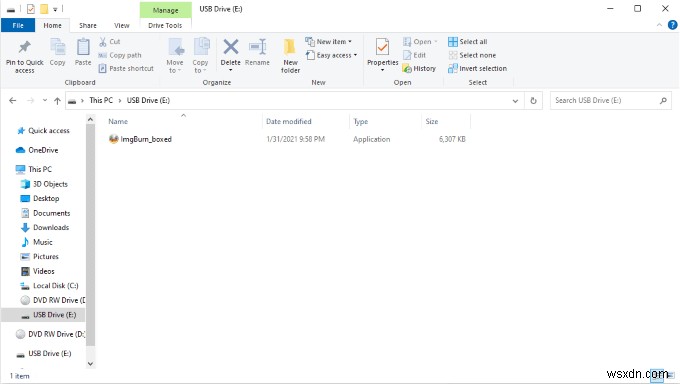Create a New folder
This screenshot has width=680, height=384.
290,56
